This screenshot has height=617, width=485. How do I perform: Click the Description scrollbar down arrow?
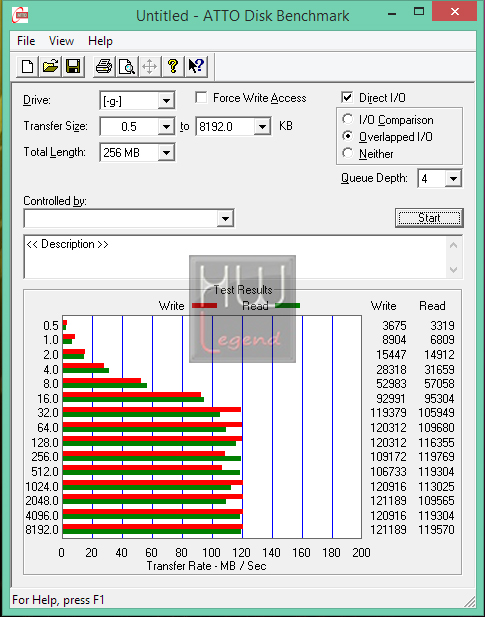point(454,270)
